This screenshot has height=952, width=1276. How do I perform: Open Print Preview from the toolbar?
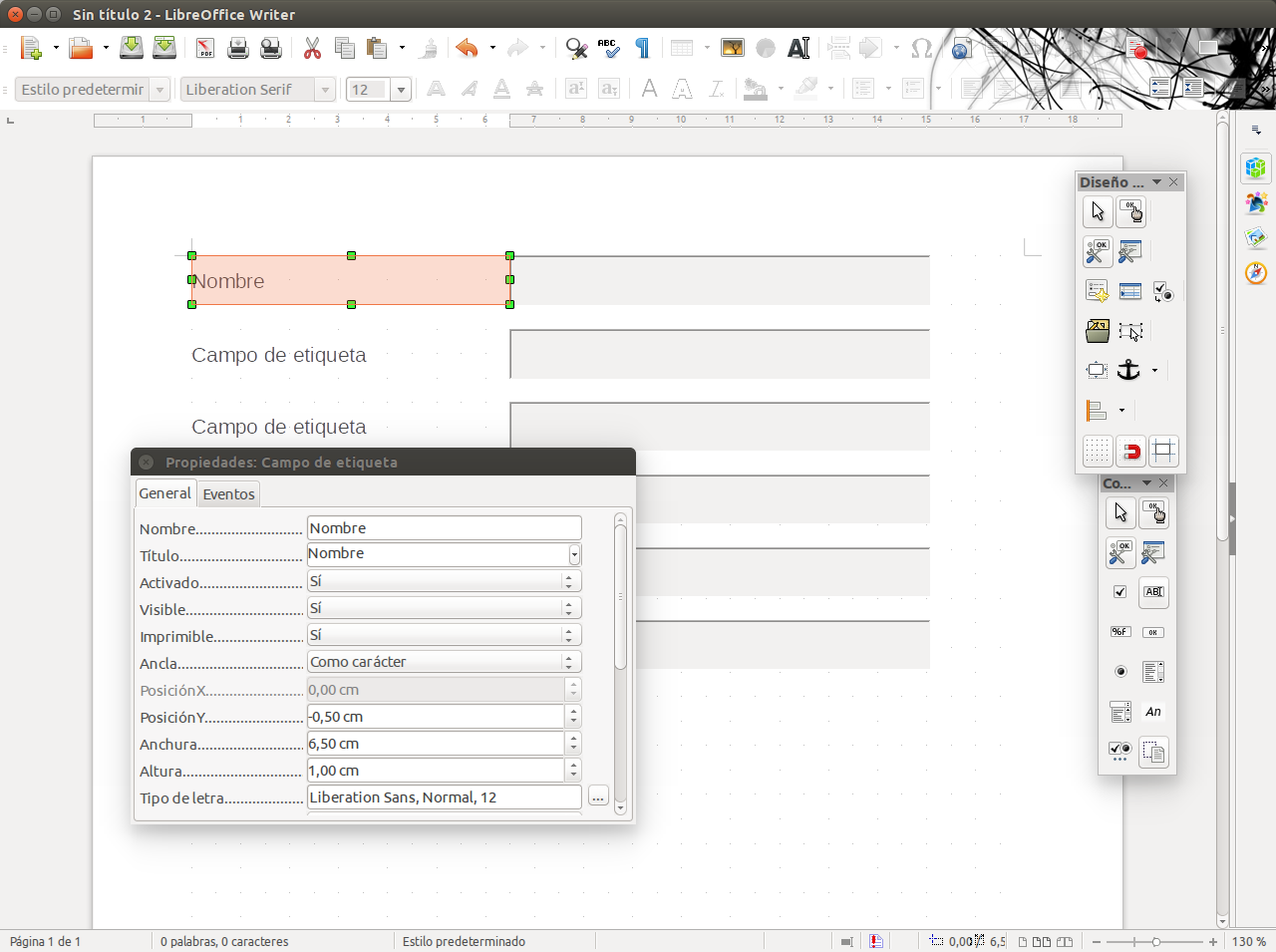click(x=271, y=48)
